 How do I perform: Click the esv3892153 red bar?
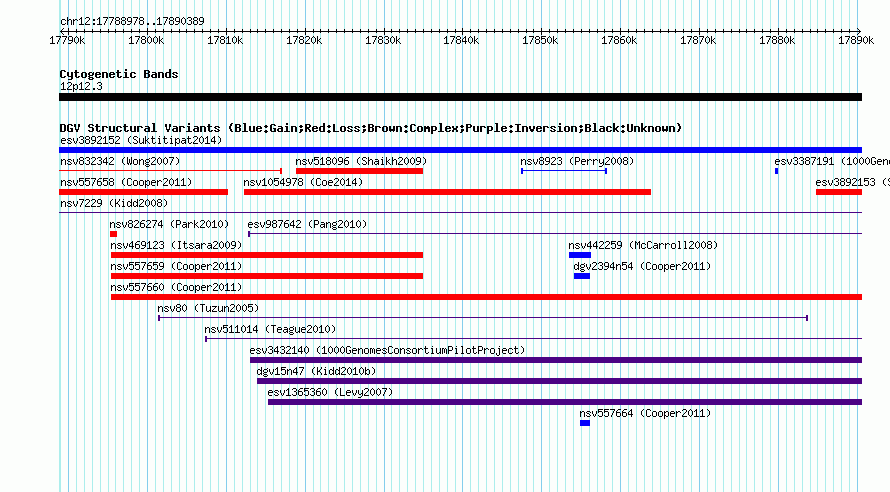839,192
